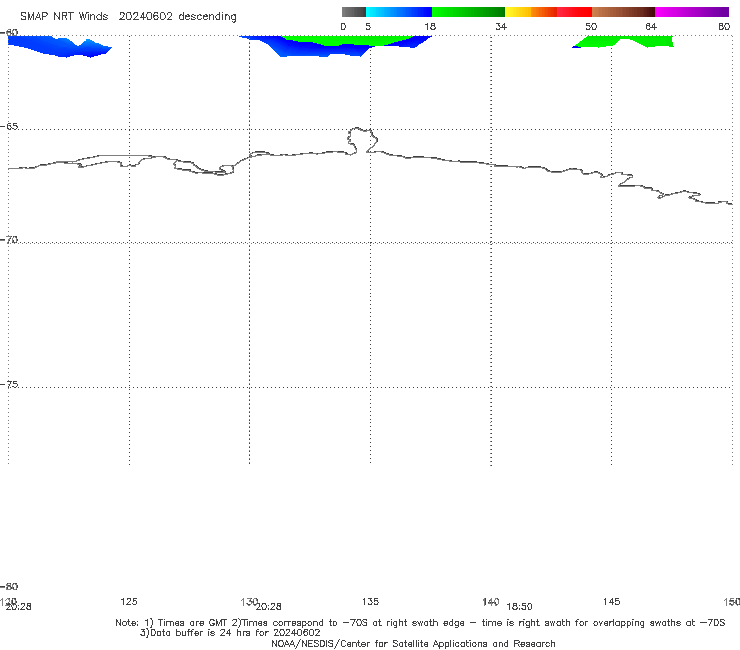
Task: Select the cyan-to-blue segment of the color scale
Action: (399, 12)
